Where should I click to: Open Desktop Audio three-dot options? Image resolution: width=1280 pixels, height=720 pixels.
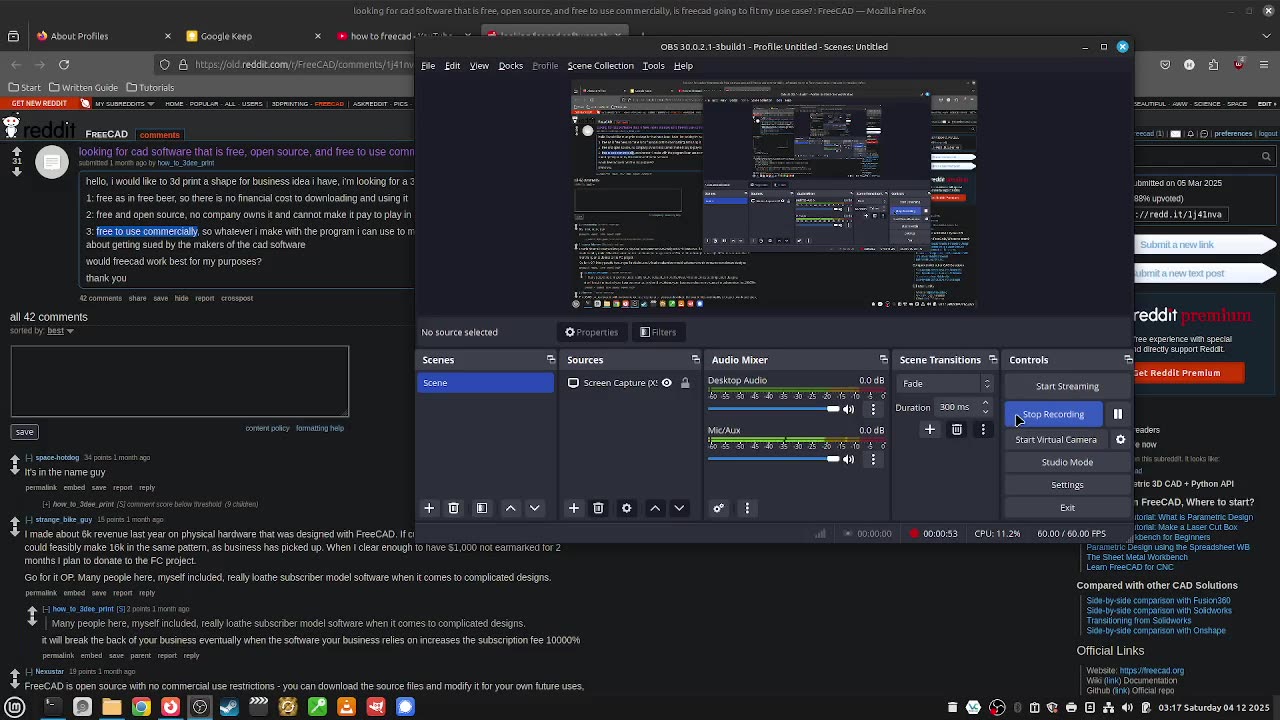(873, 409)
